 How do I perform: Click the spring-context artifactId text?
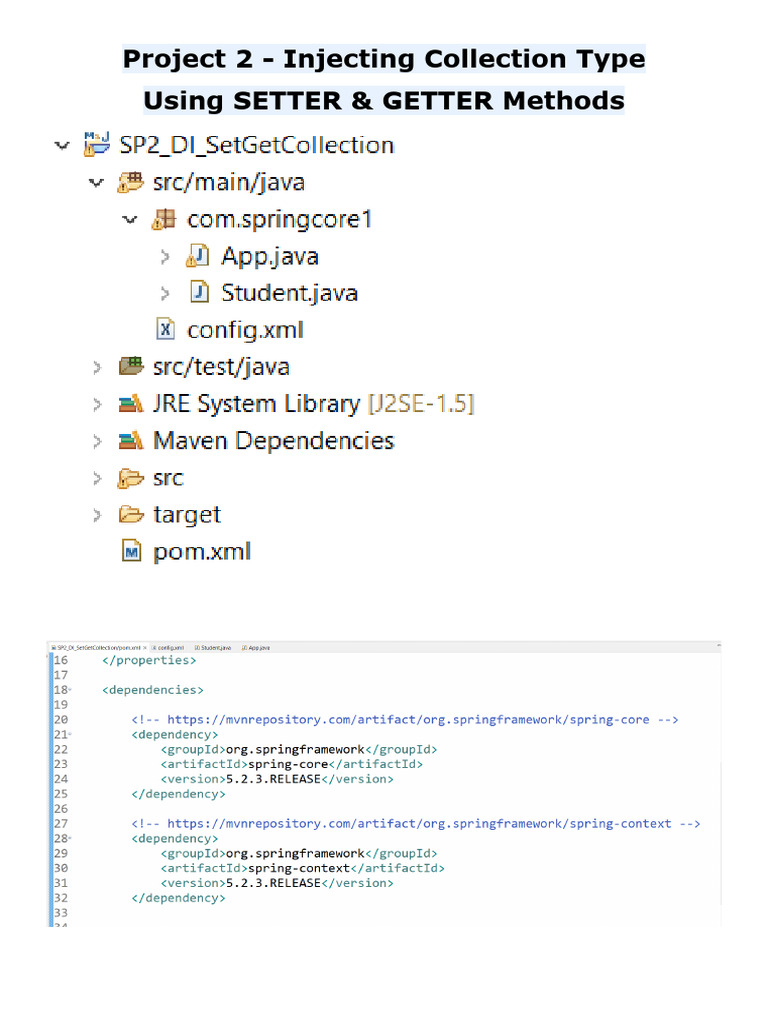(x=299, y=869)
